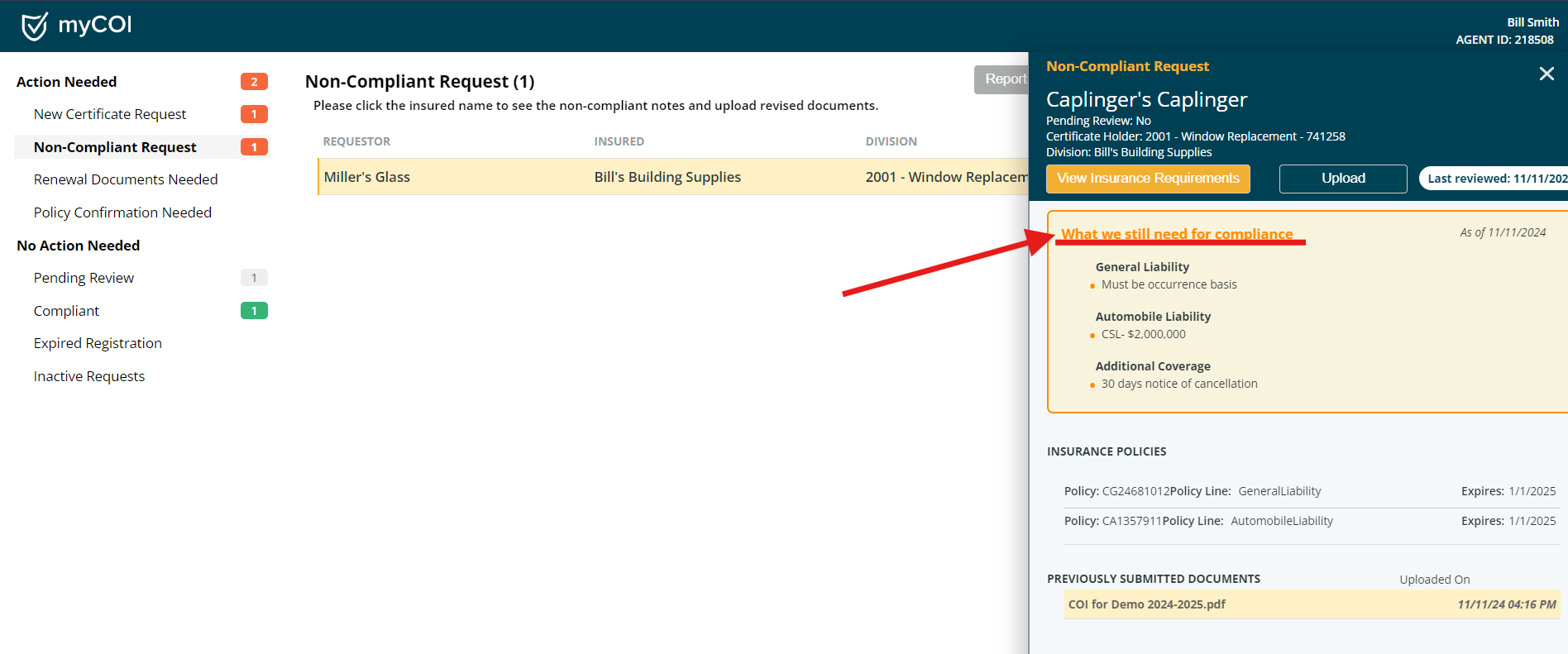Select Non-Compliant Request in sidebar
The image size is (1568, 654).
115,147
